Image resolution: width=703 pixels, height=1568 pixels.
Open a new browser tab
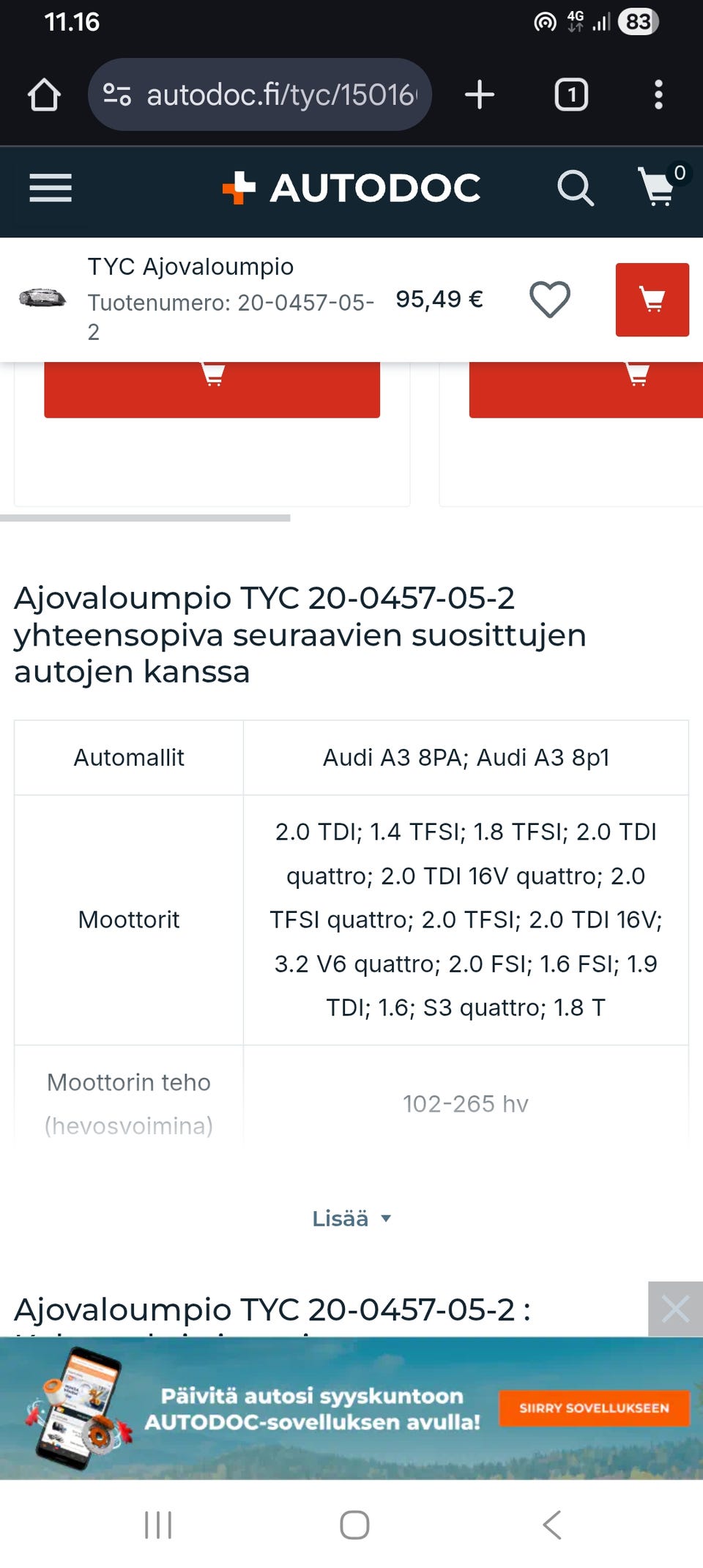(480, 95)
